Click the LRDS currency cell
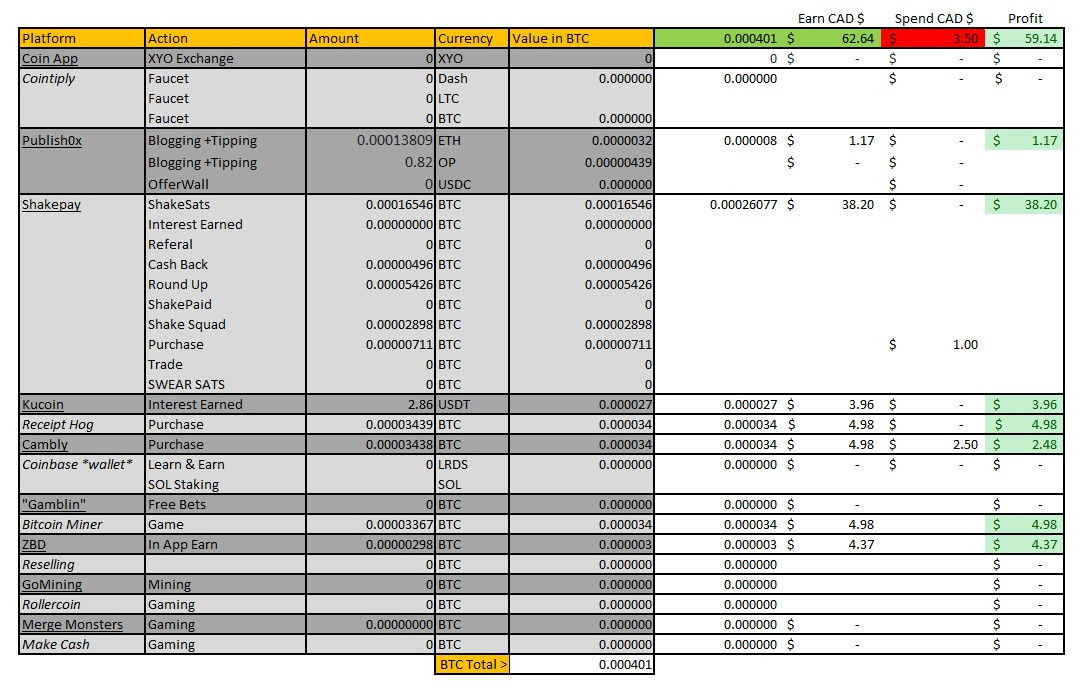The width and height of the screenshot is (1092, 687). (472, 464)
